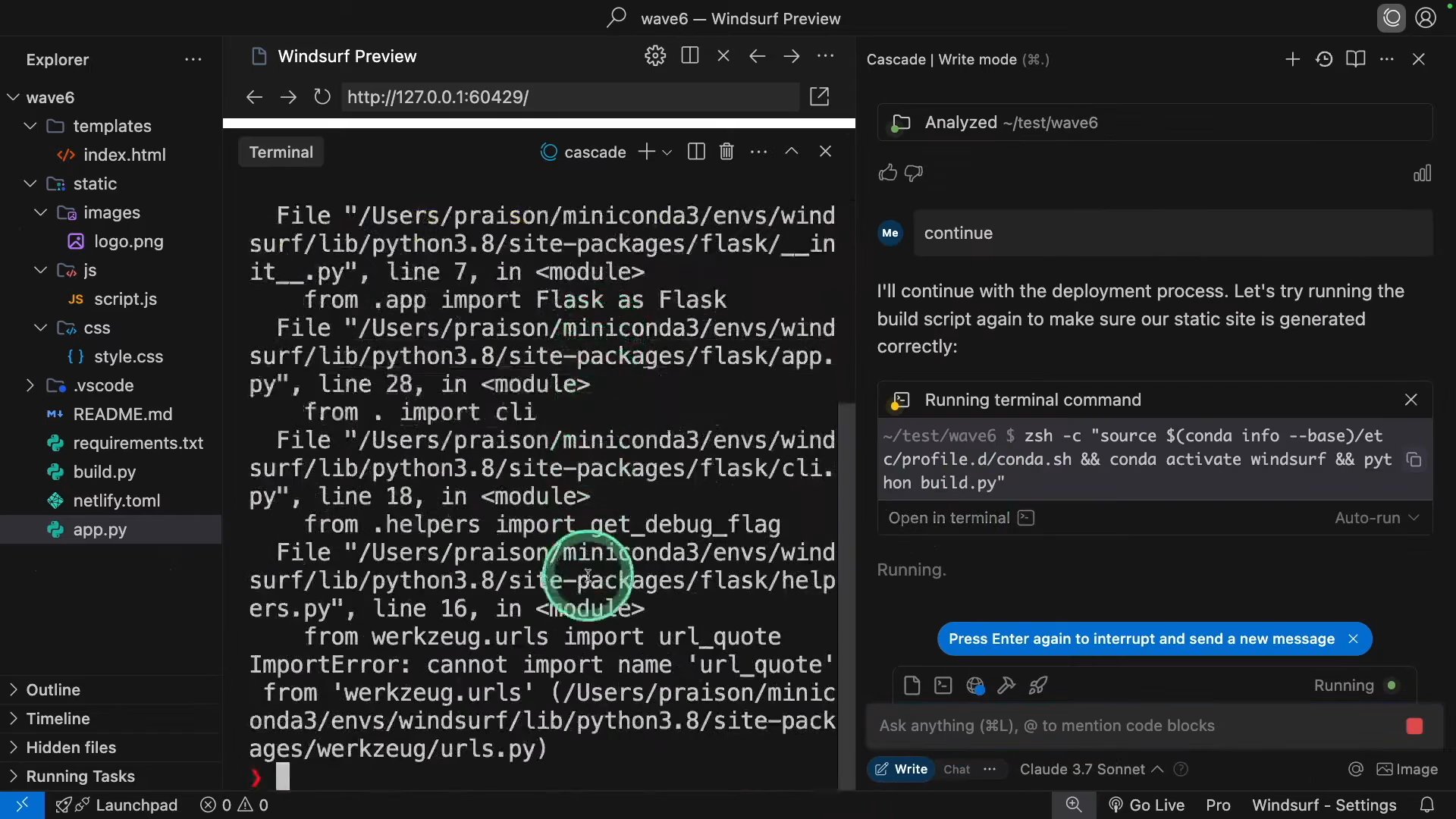The image size is (1456, 819).
Task: Switch to Chat mode
Action: tap(956, 769)
